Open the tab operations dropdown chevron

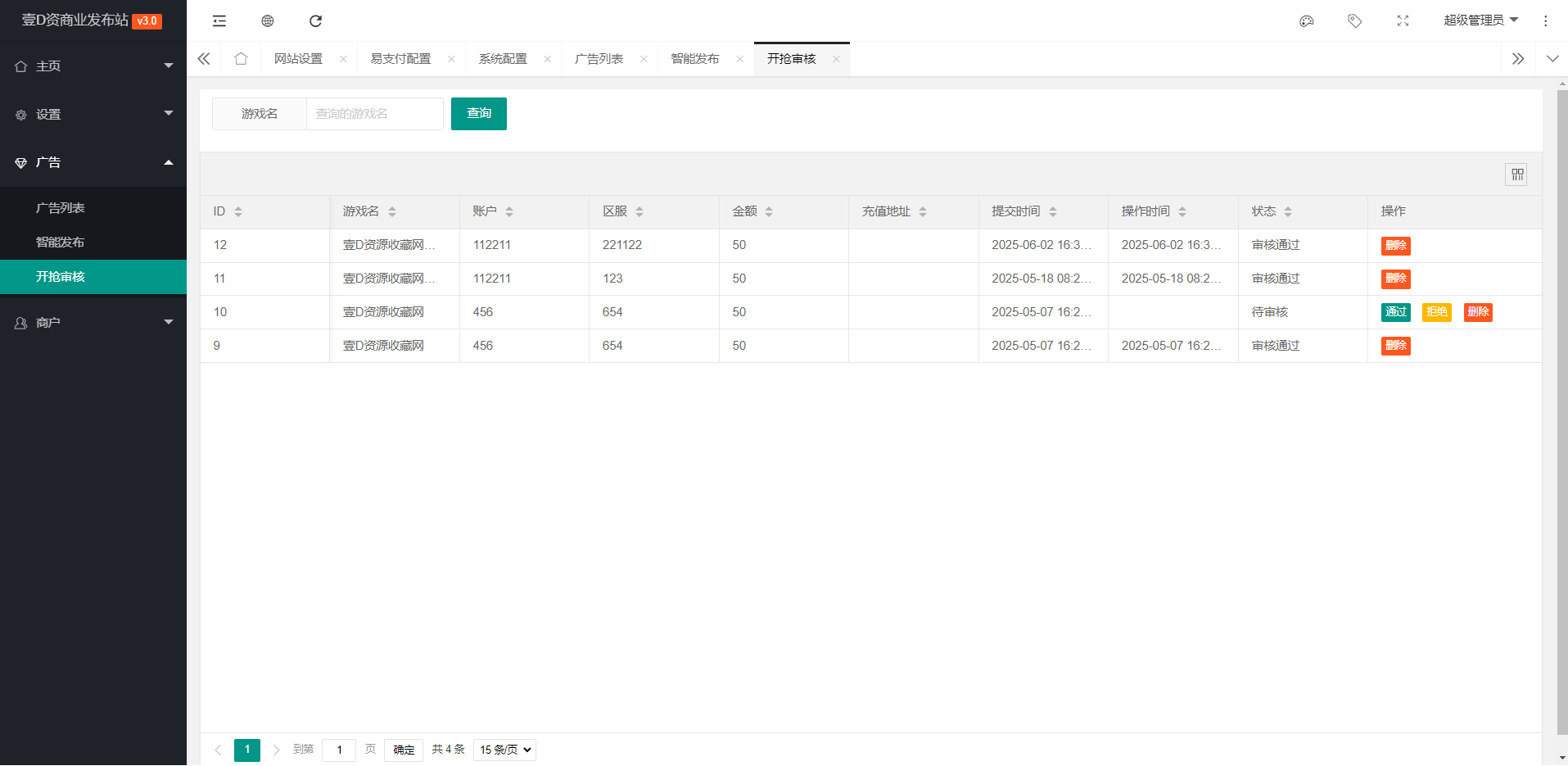[1552, 59]
